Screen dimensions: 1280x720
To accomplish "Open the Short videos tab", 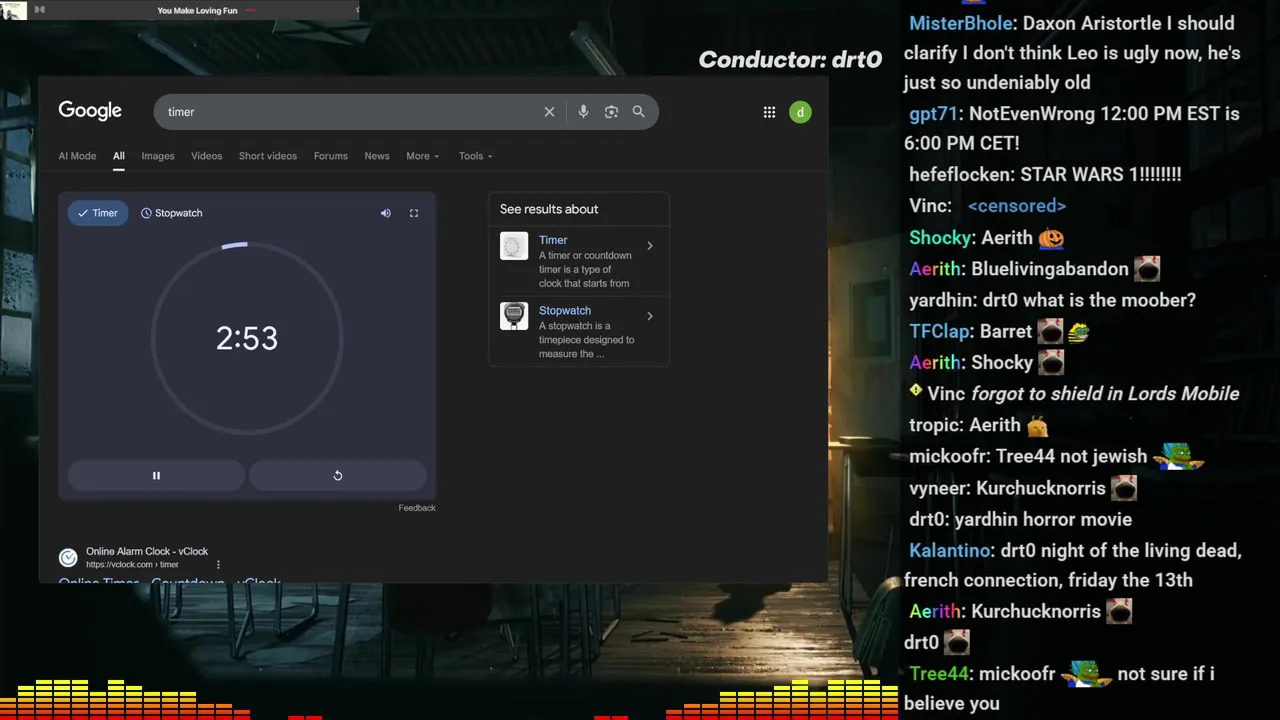I will pyautogui.click(x=267, y=156).
